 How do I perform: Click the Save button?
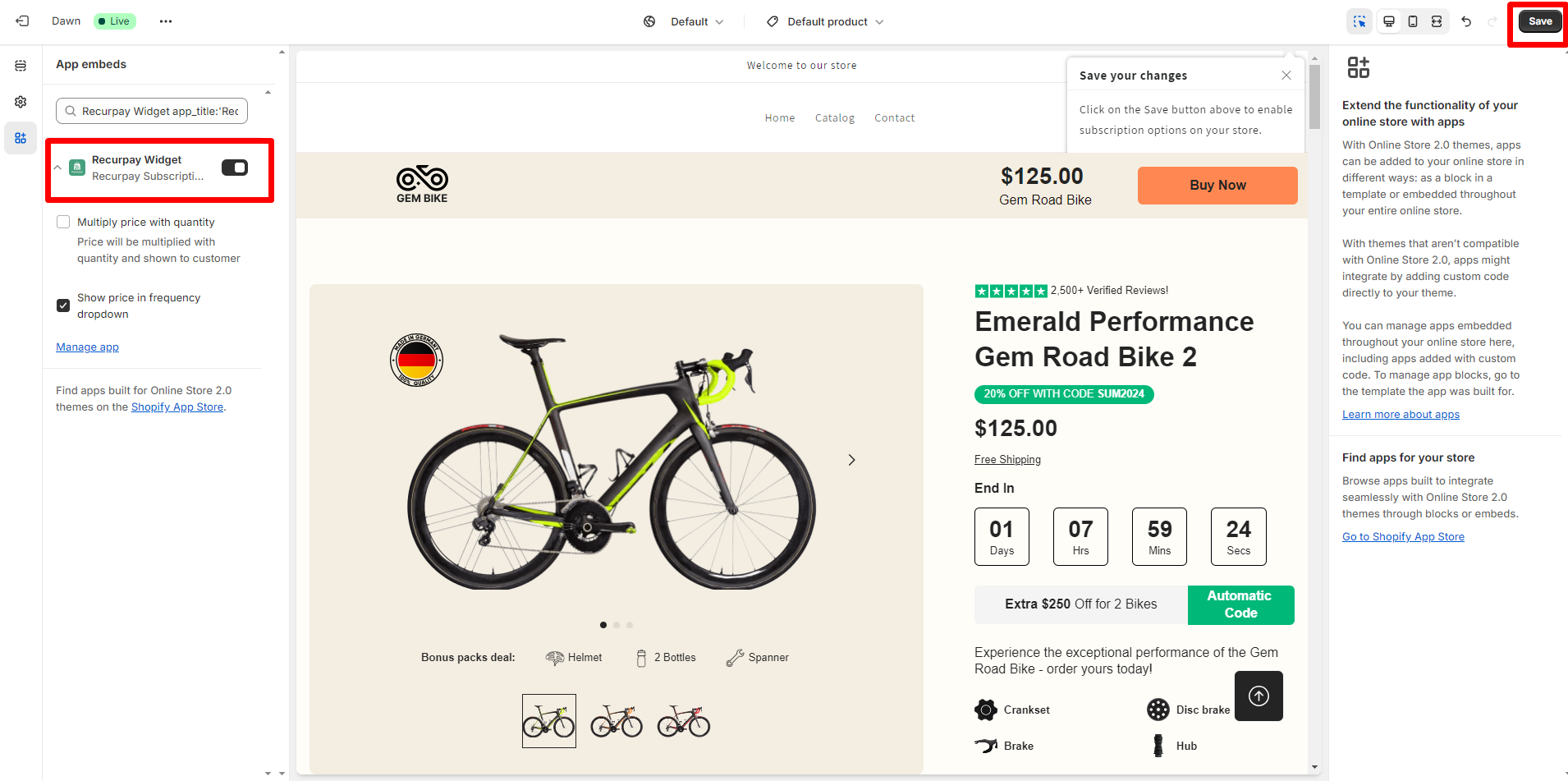coord(1539,21)
